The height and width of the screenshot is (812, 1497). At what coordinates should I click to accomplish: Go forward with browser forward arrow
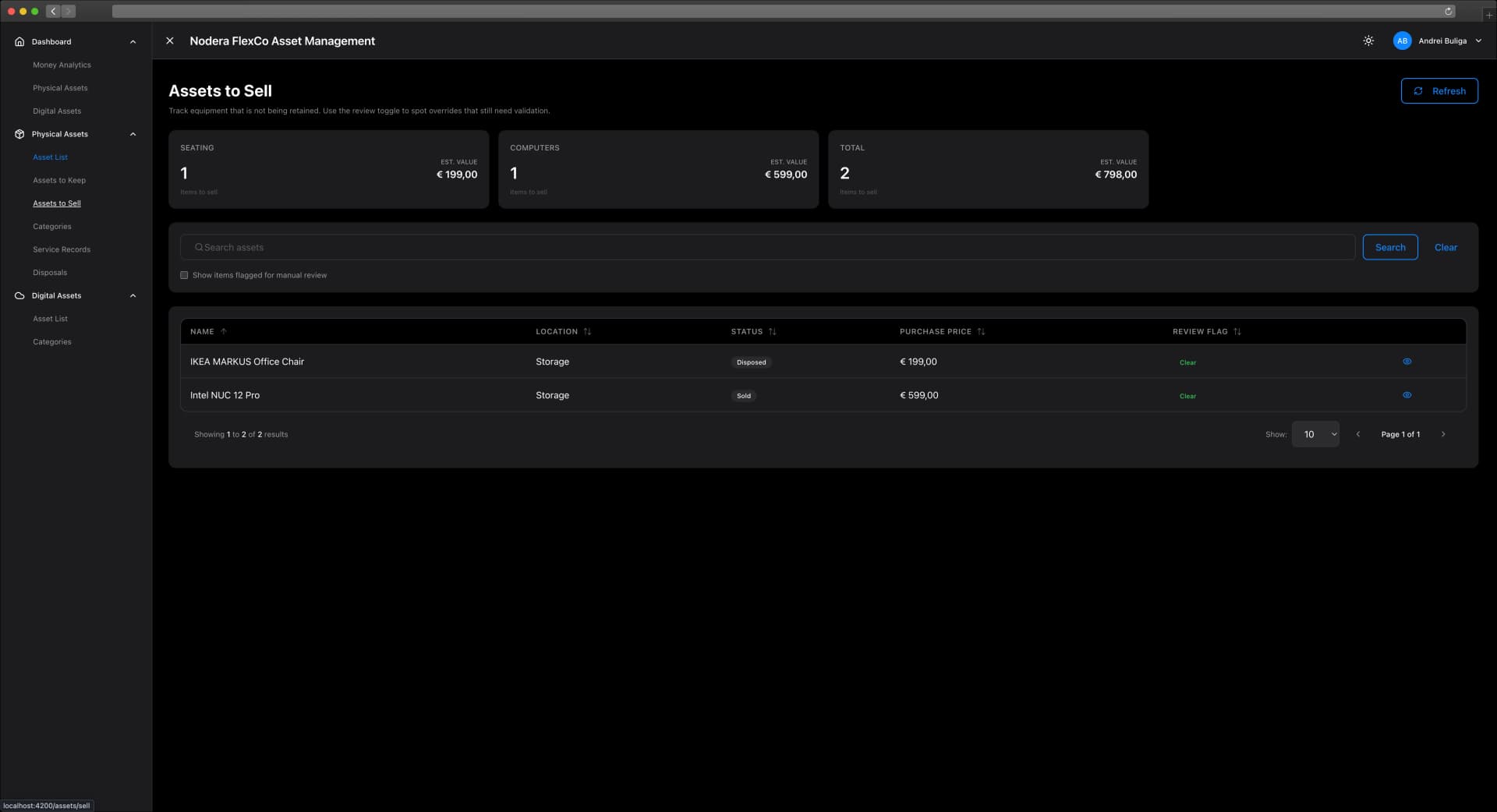coord(68,11)
